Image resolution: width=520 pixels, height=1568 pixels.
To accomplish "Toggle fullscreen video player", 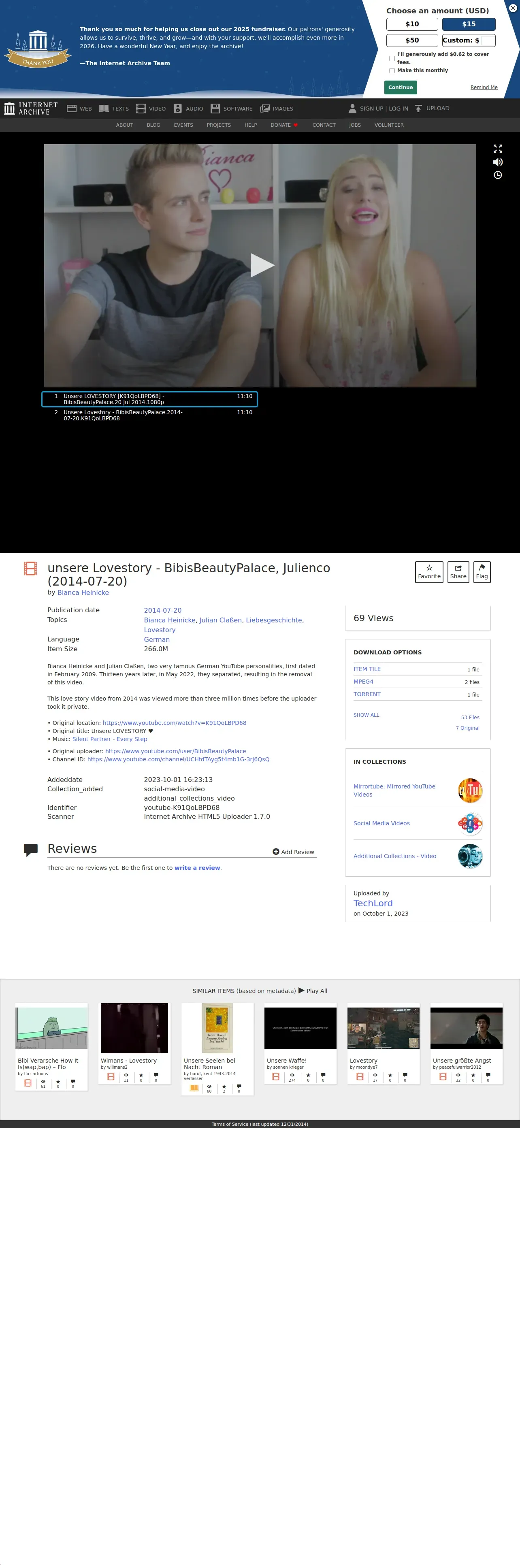I will (x=497, y=149).
